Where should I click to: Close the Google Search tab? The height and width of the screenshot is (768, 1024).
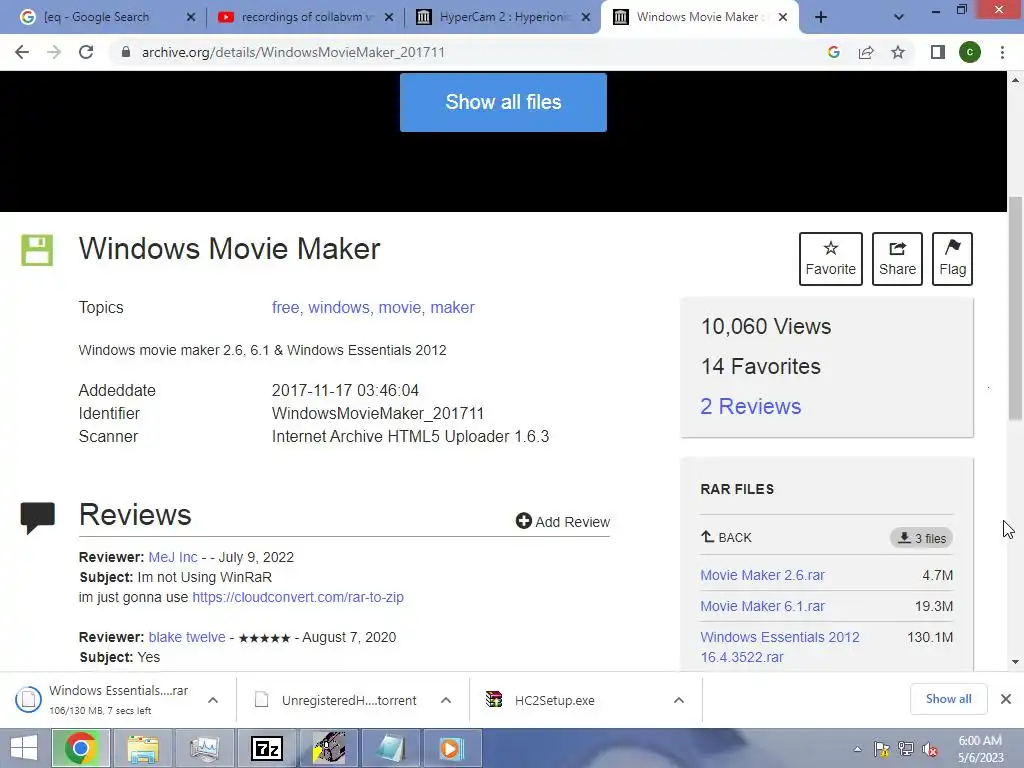(x=191, y=18)
